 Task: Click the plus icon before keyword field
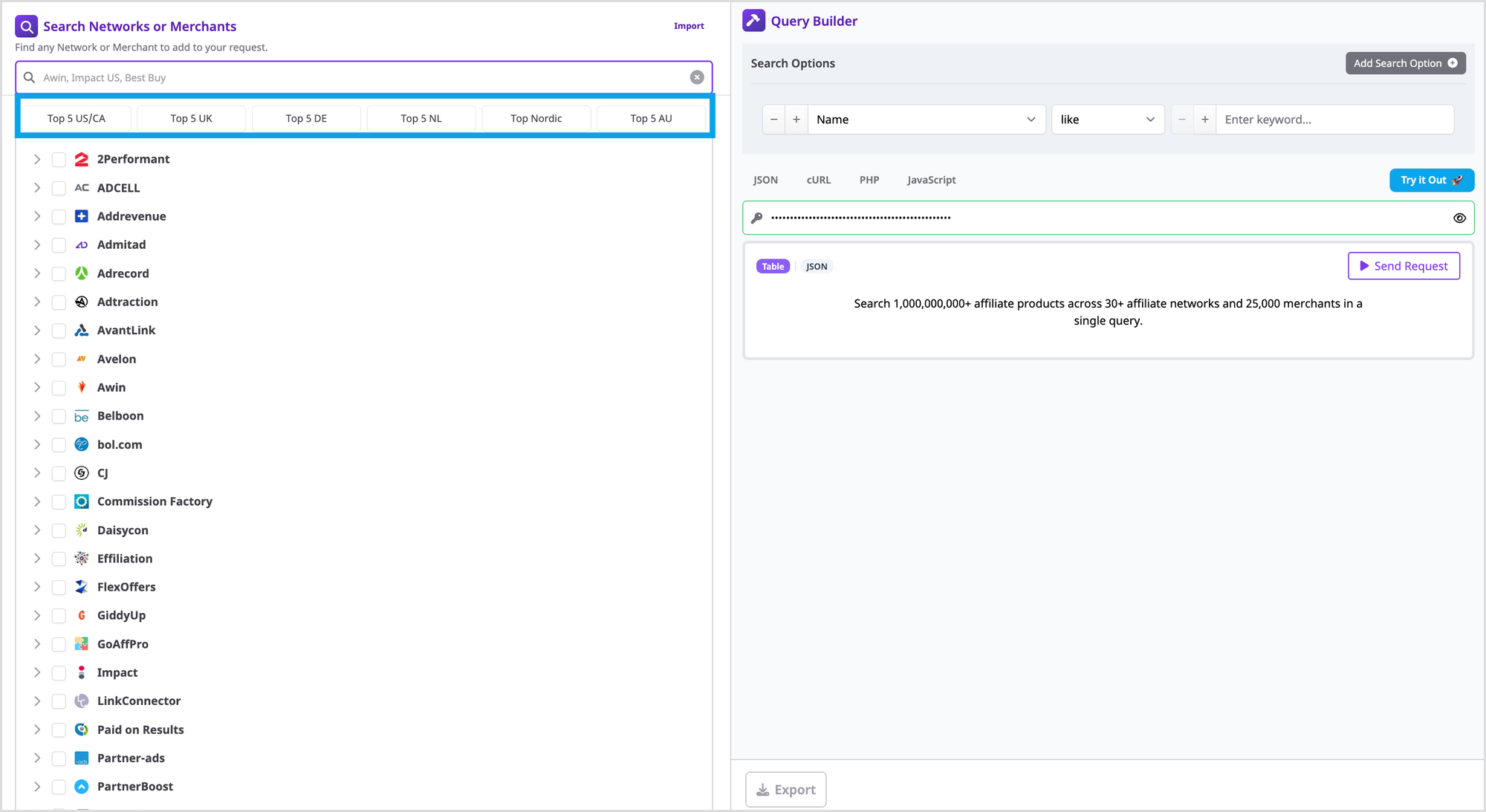(x=1204, y=120)
